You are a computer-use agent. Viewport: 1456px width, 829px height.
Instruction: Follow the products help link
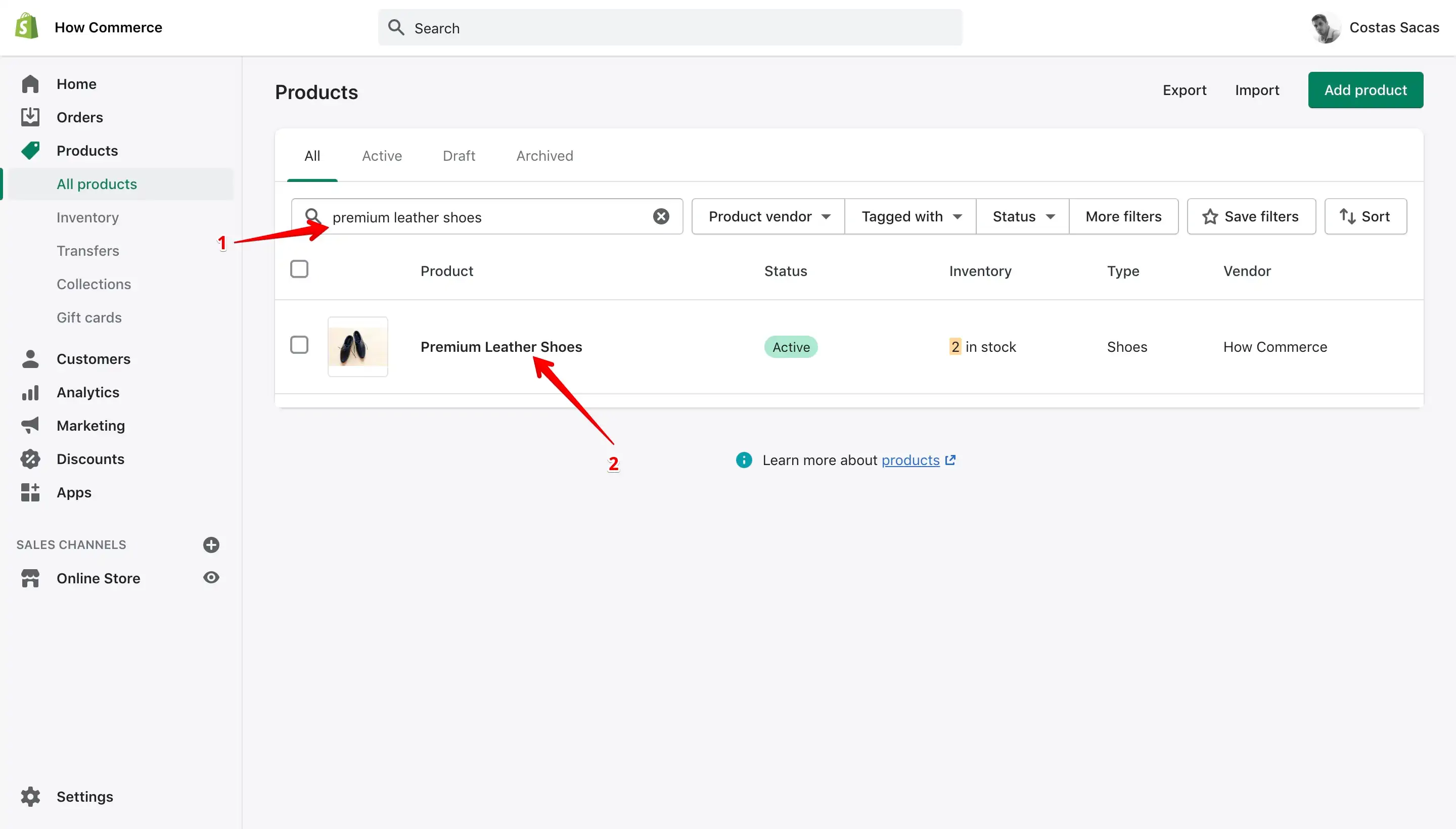(x=910, y=460)
